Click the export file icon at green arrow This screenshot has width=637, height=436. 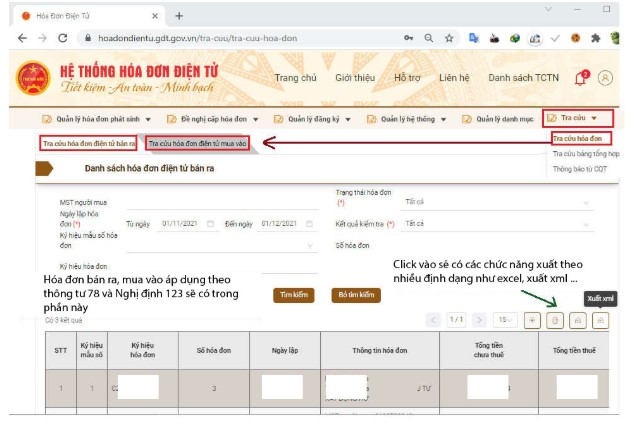point(555,321)
